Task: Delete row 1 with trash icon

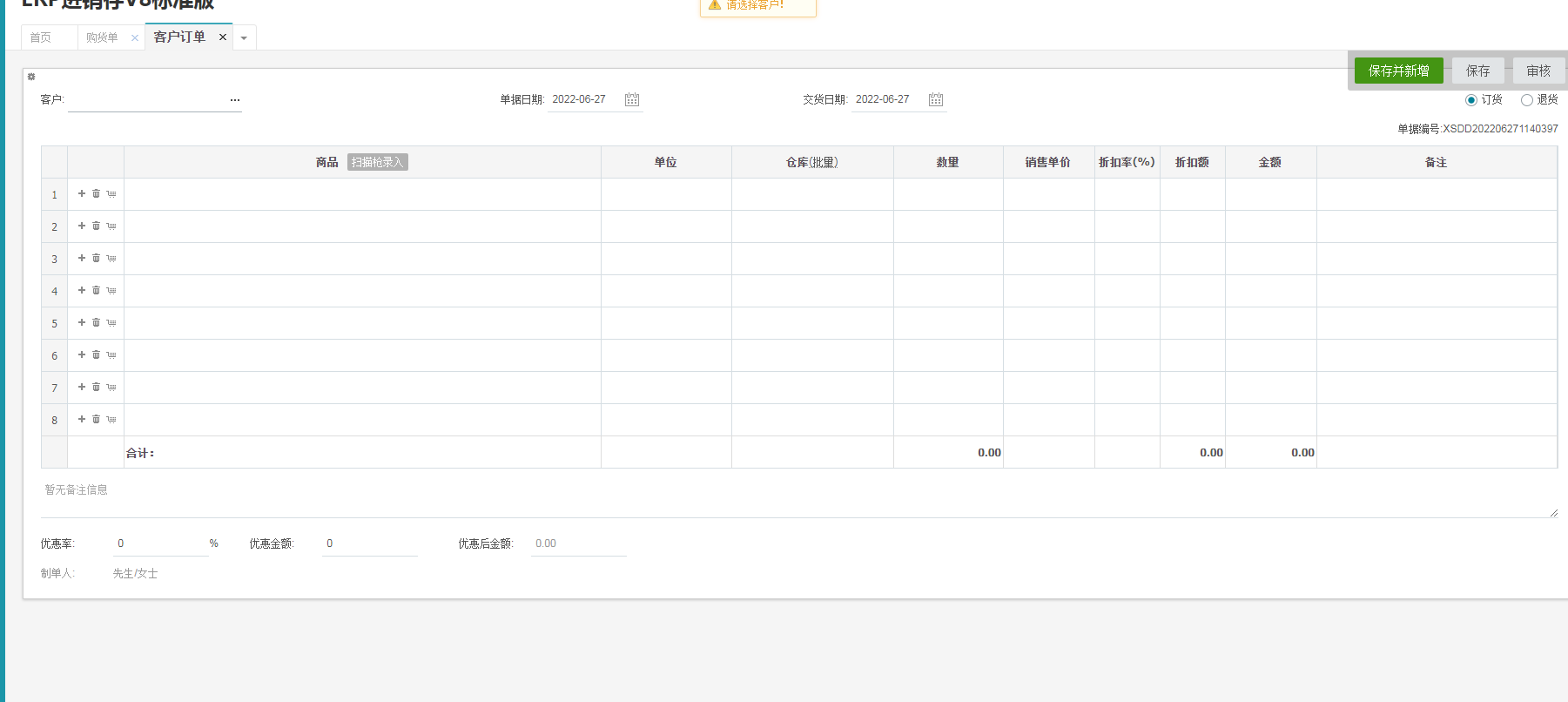Action: [x=96, y=193]
